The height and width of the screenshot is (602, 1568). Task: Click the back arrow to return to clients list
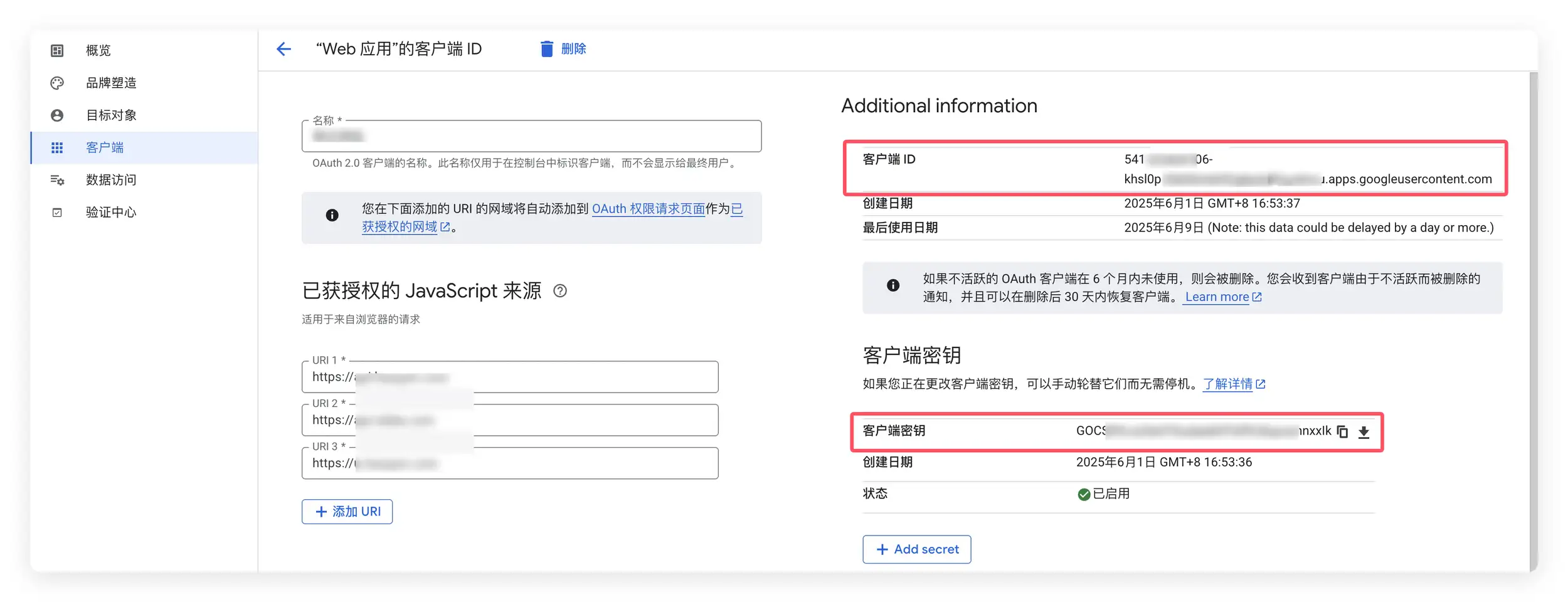283,49
